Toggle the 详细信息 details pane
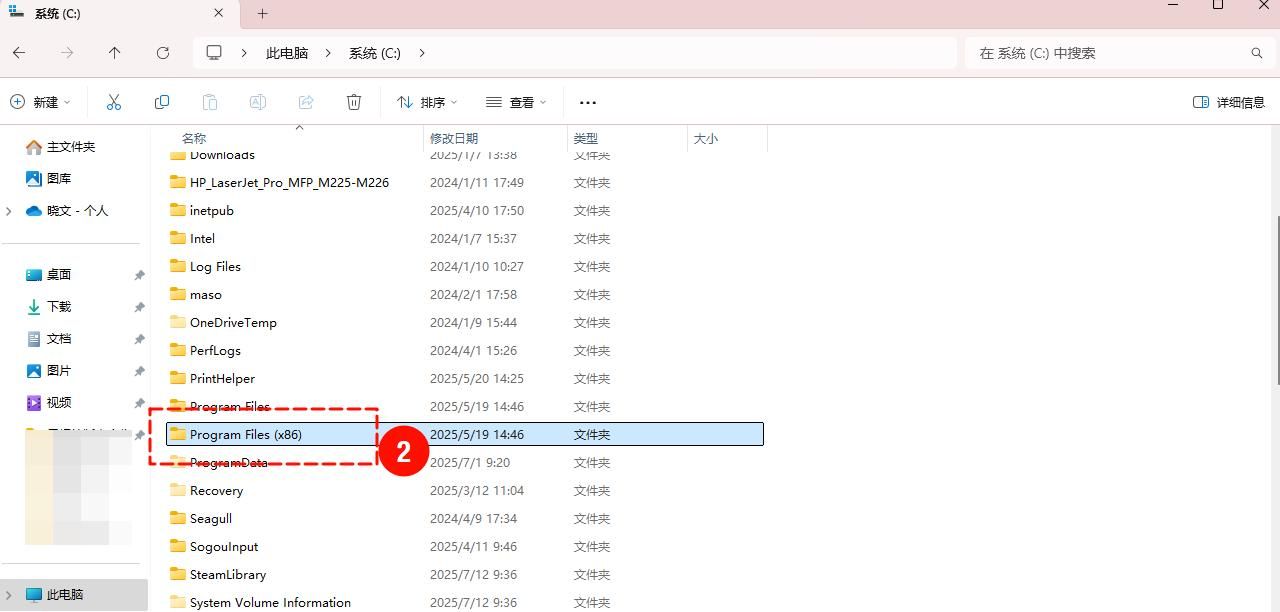Viewport: 1280px width, 612px height. 1228,101
